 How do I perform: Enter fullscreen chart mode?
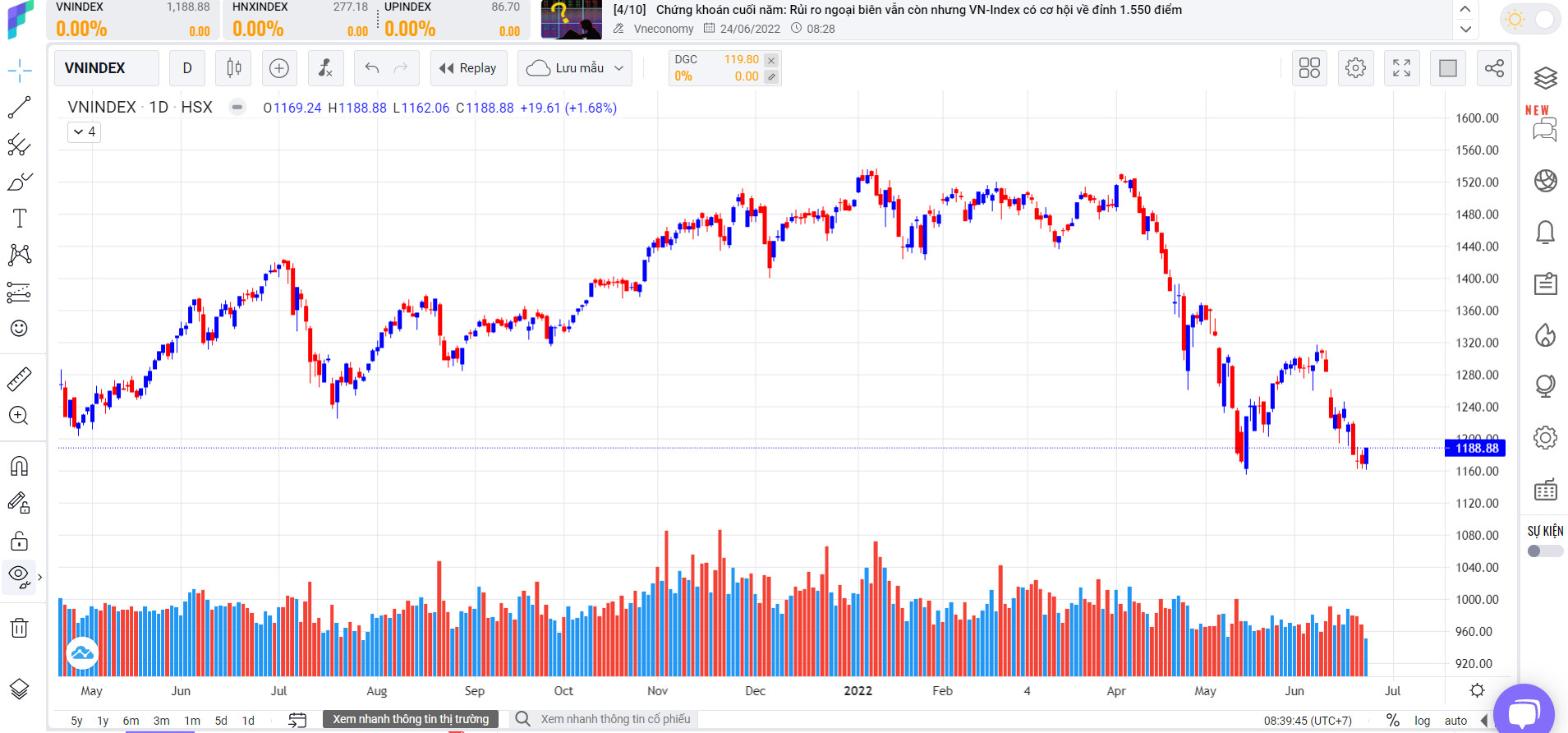coord(1401,68)
